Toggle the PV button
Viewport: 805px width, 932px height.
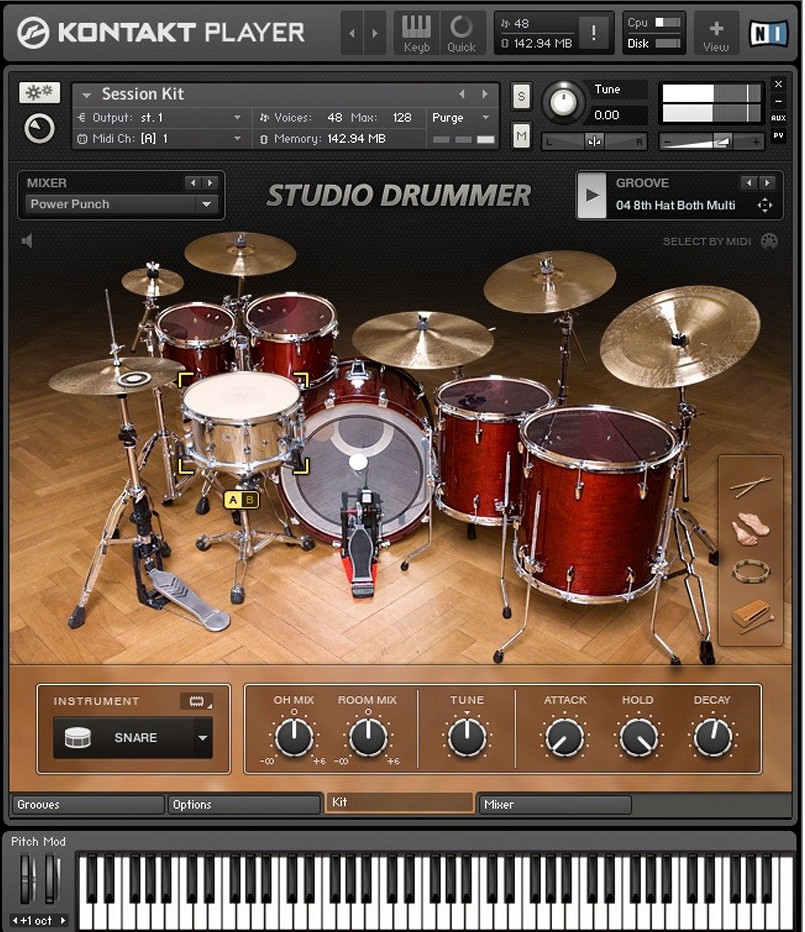pyautogui.click(x=778, y=135)
